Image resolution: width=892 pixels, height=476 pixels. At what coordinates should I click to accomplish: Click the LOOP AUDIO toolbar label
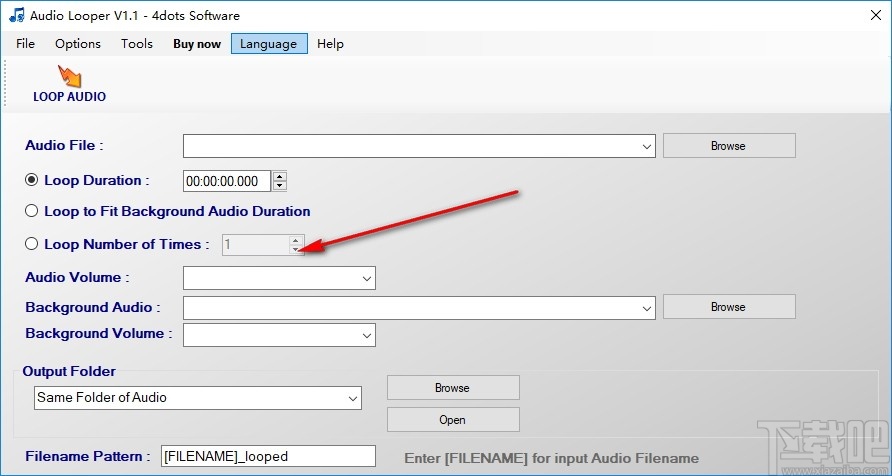[69, 97]
